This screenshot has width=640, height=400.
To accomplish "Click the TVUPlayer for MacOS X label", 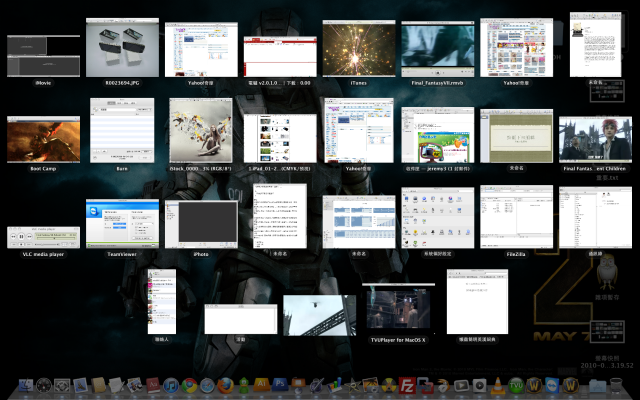I will (x=398, y=340).
